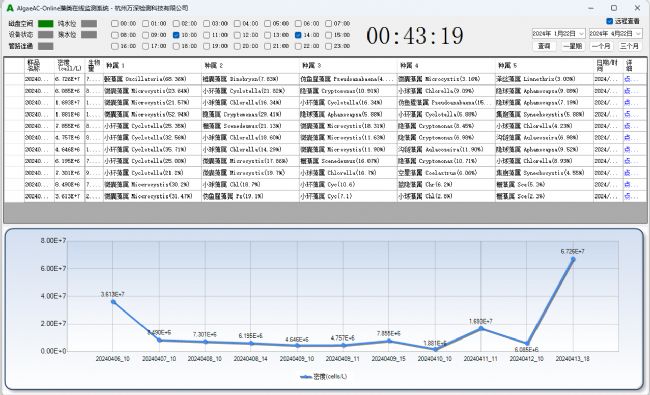Screen dimensions: 650x395
Task: Click the gray 设备状态 status indicator
Action: point(46,35)
